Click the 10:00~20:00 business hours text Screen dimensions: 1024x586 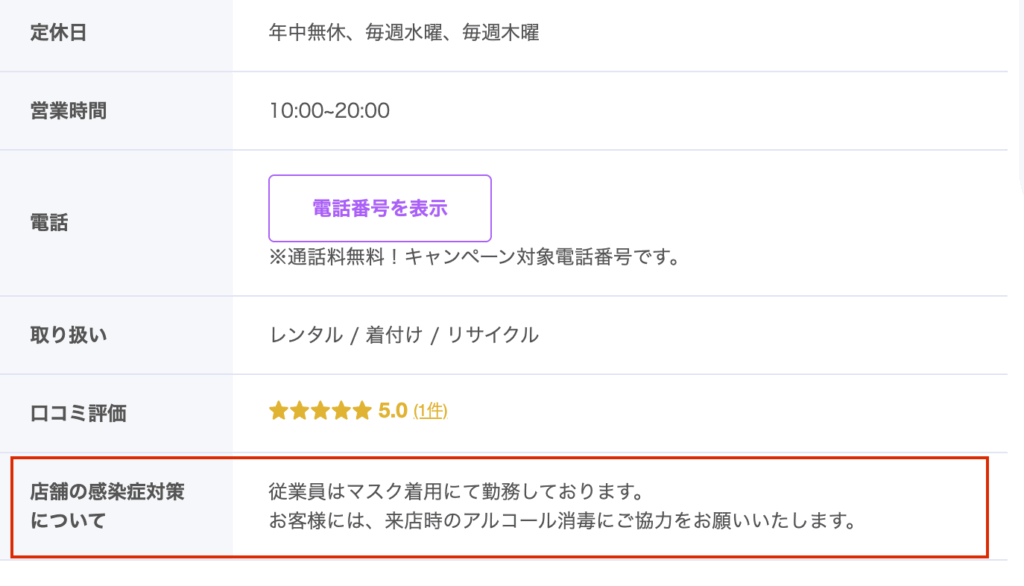pos(329,110)
